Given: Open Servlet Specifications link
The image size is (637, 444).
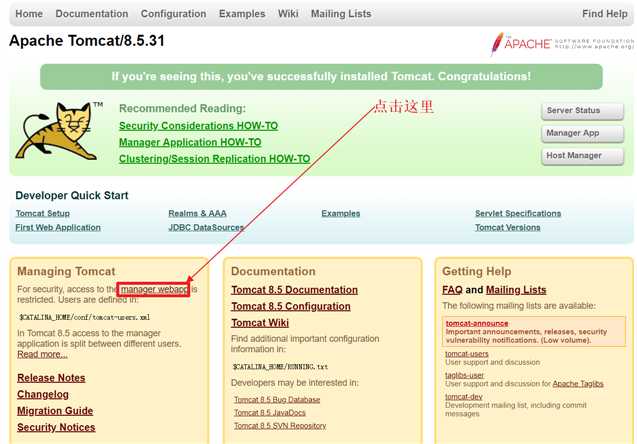Looking at the screenshot, I should [x=518, y=213].
